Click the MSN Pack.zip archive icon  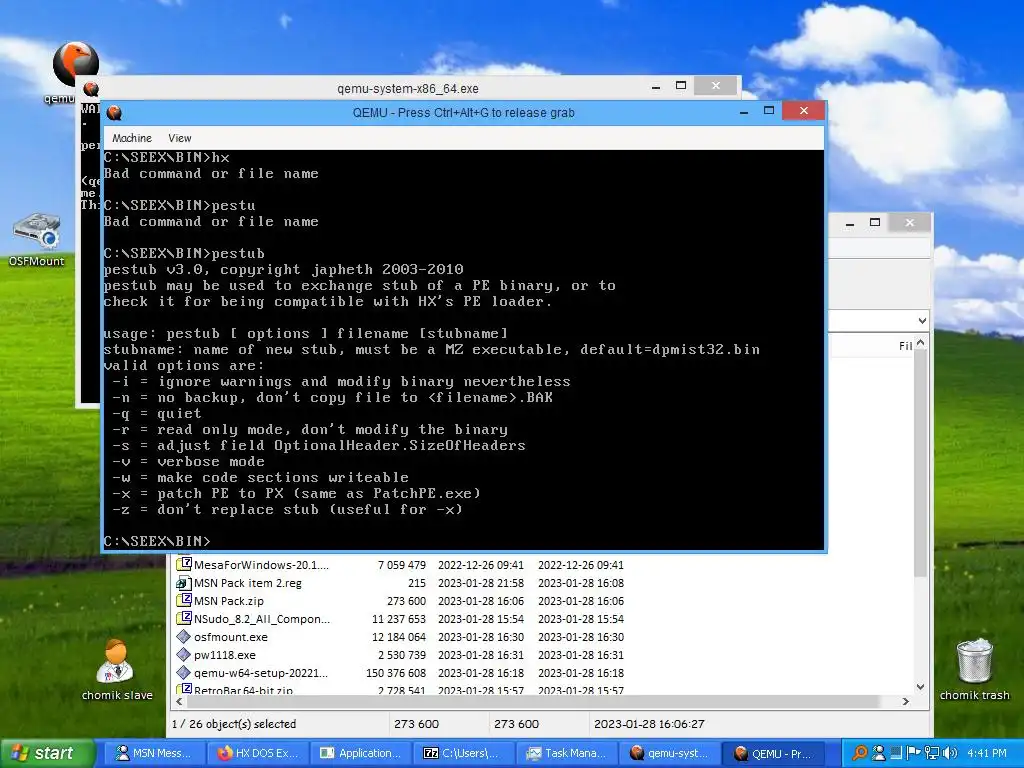click(x=184, y=600)
